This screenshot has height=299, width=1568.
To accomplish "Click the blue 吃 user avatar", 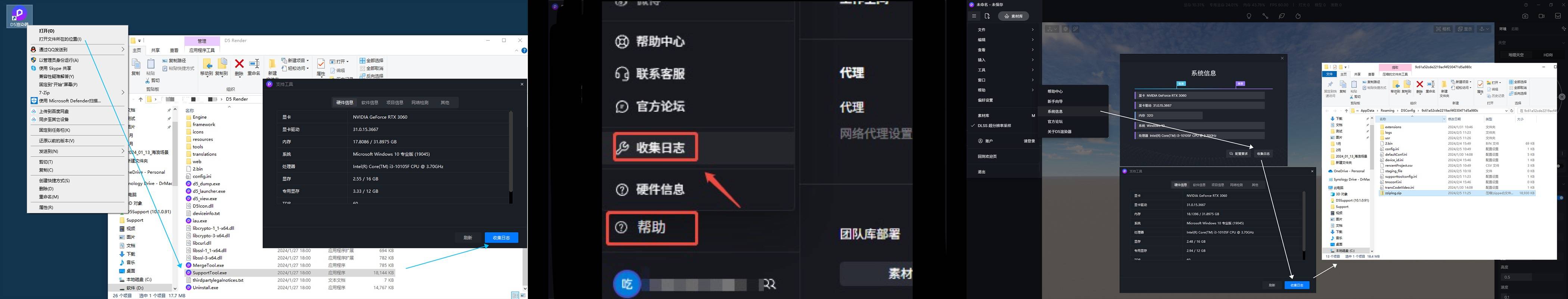I will point(626,284).
